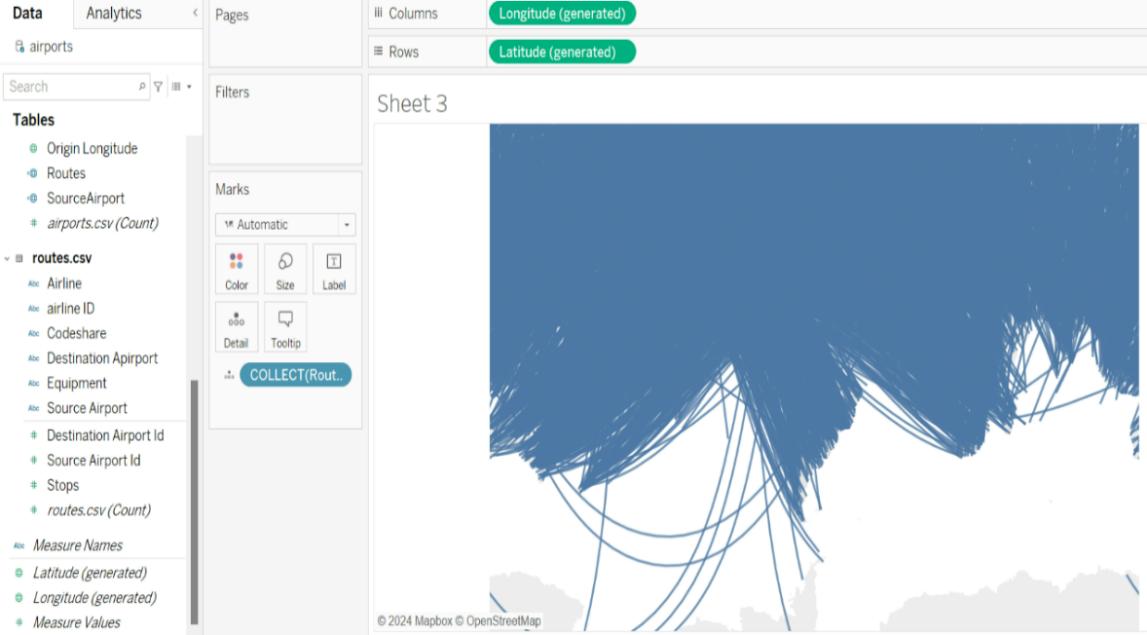Select the Measure Names field

point(78,545)
